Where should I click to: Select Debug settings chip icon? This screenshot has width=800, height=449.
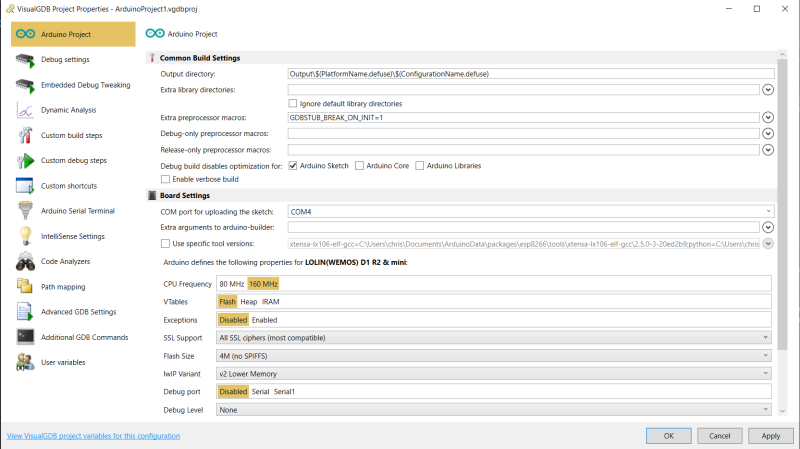pyautogui.click(x=25, y=60)
